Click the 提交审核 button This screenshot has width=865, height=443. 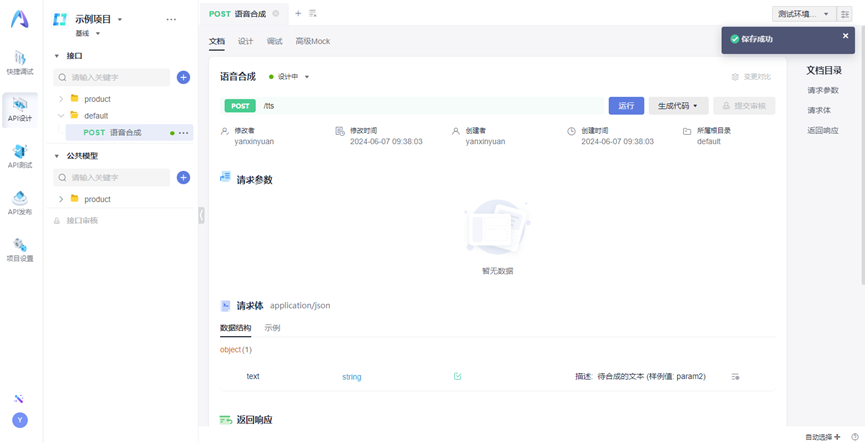[744, 106]
